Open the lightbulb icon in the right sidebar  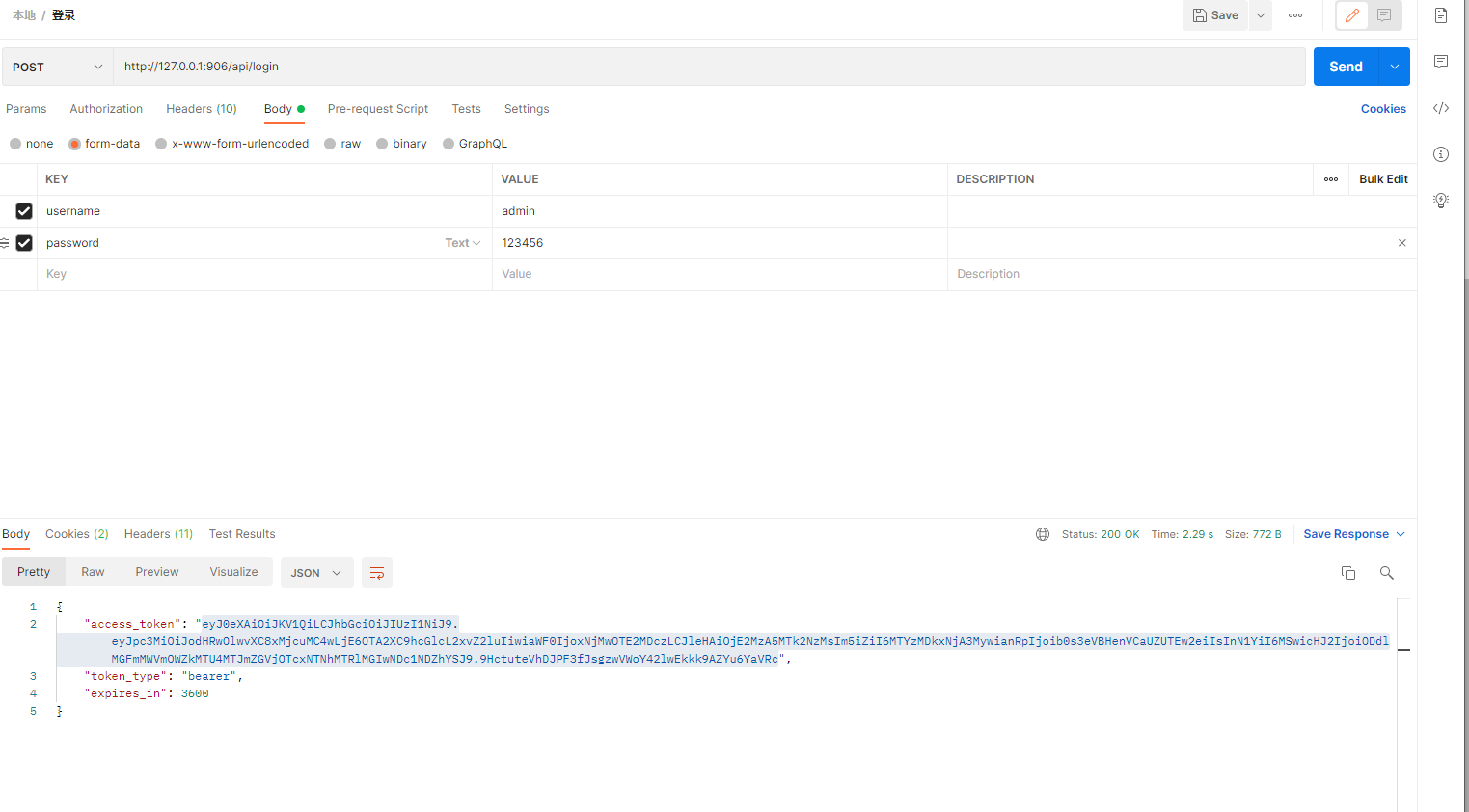coord(1441,201)
